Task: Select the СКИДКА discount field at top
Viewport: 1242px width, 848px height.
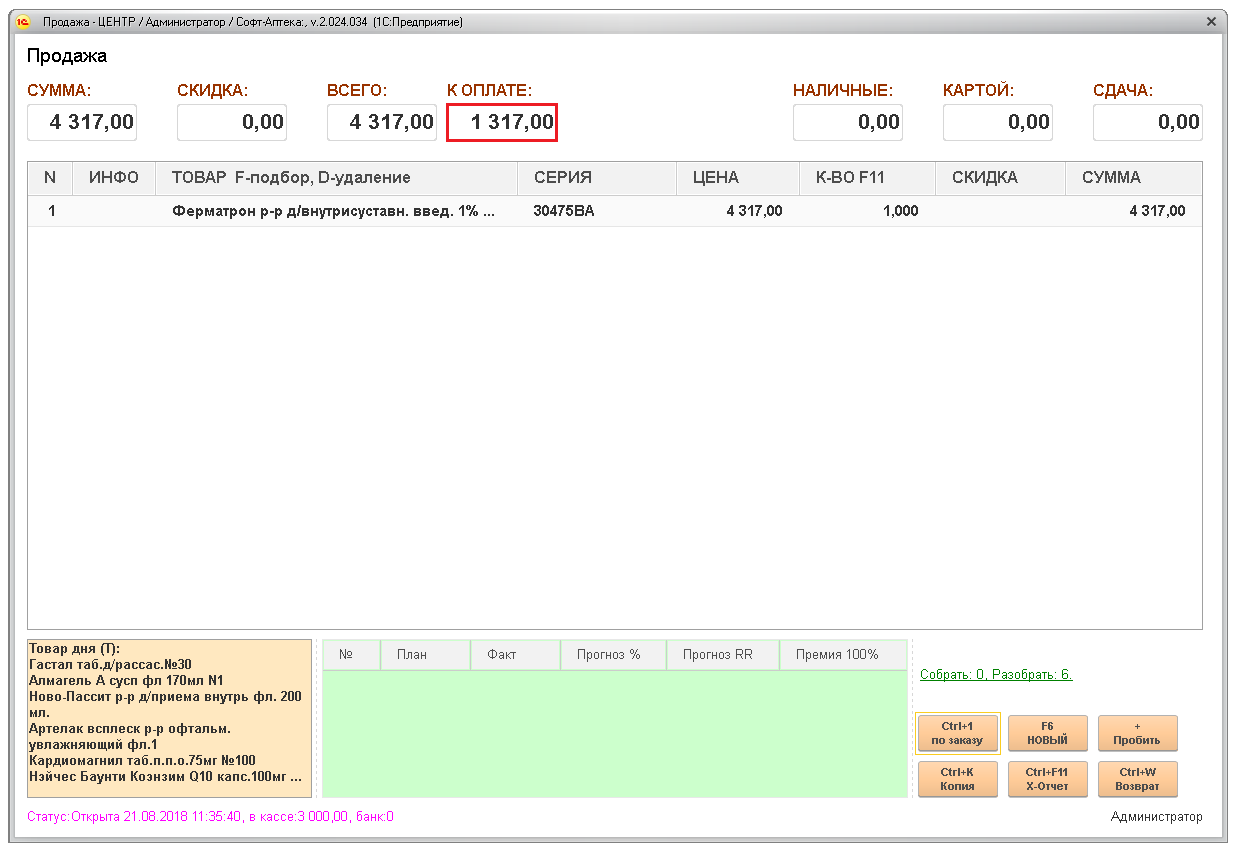Action: [x=232, y=123]
